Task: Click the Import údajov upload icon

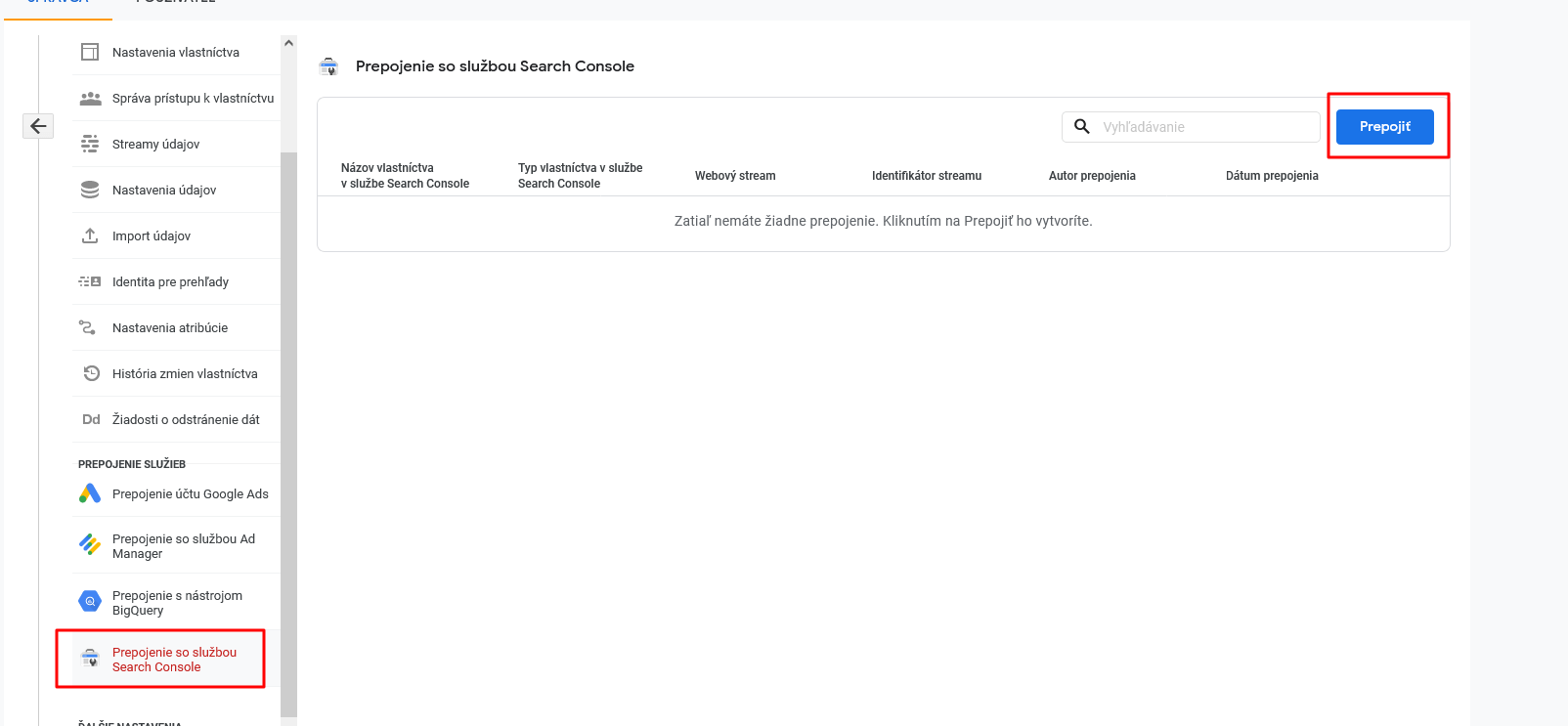Action: pyautogui.click(x=90, y=235)
